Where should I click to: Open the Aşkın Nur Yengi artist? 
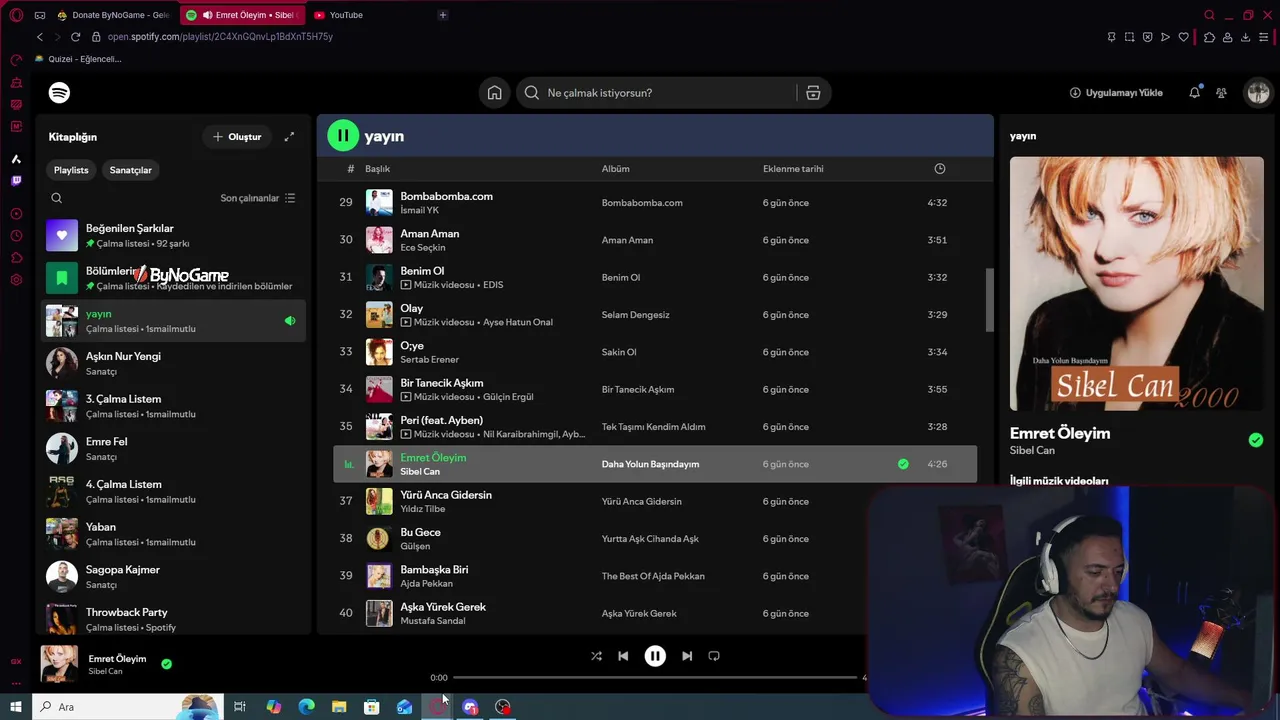pos(173,363)
